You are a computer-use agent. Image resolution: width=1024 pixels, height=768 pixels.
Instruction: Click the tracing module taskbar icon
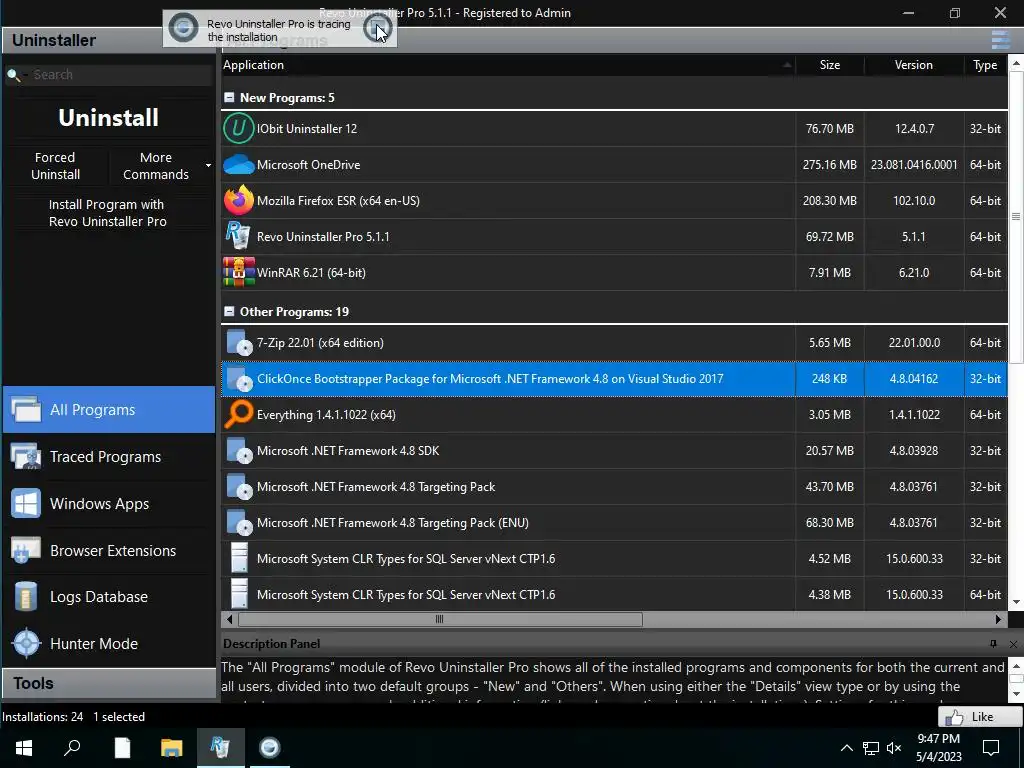pyautogui.click(x=269, y=747)
